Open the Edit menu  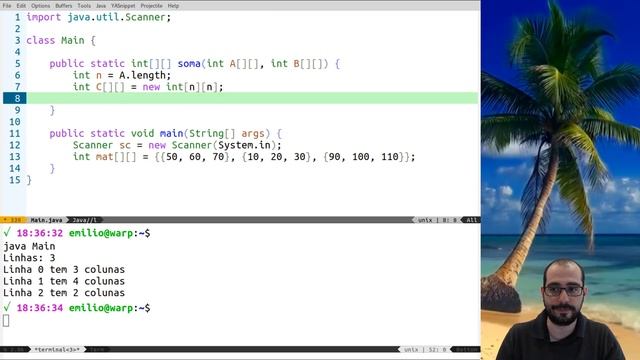(21, 6)
